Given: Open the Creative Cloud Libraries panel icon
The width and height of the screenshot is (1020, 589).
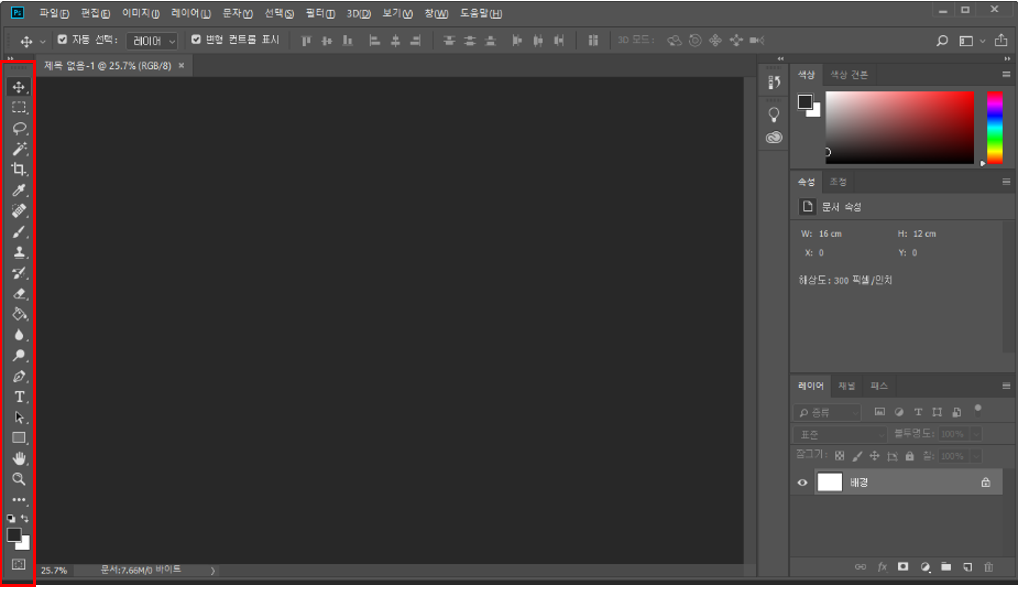Looking at the screenshot, I should [773, 137].
